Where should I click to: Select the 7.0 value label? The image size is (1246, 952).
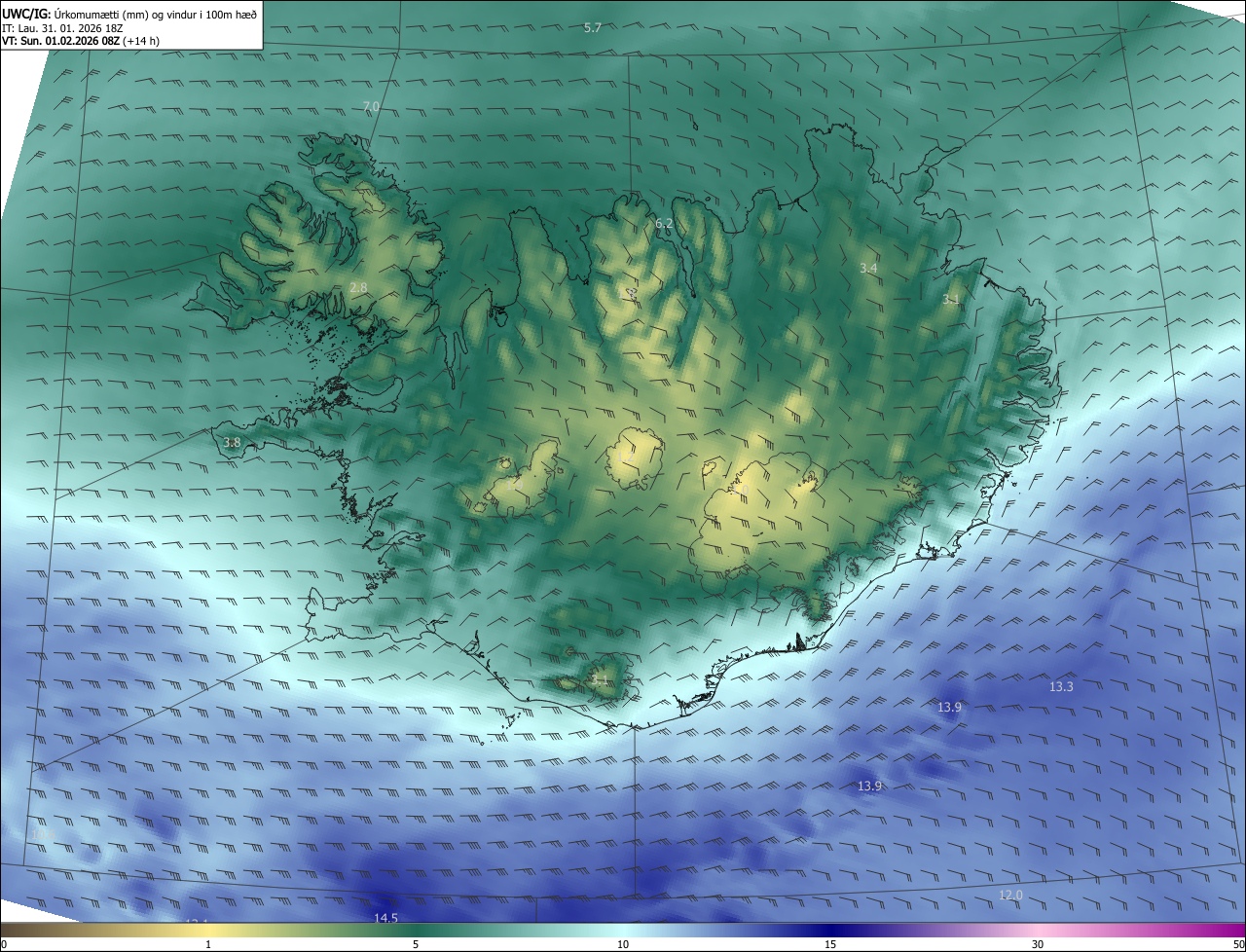(x=371, y=106)
